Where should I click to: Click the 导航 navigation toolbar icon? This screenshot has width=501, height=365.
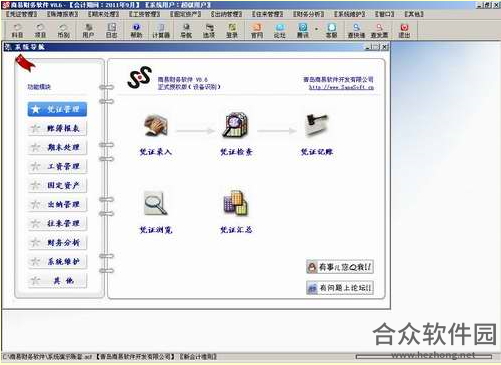[x=186, y=31]
